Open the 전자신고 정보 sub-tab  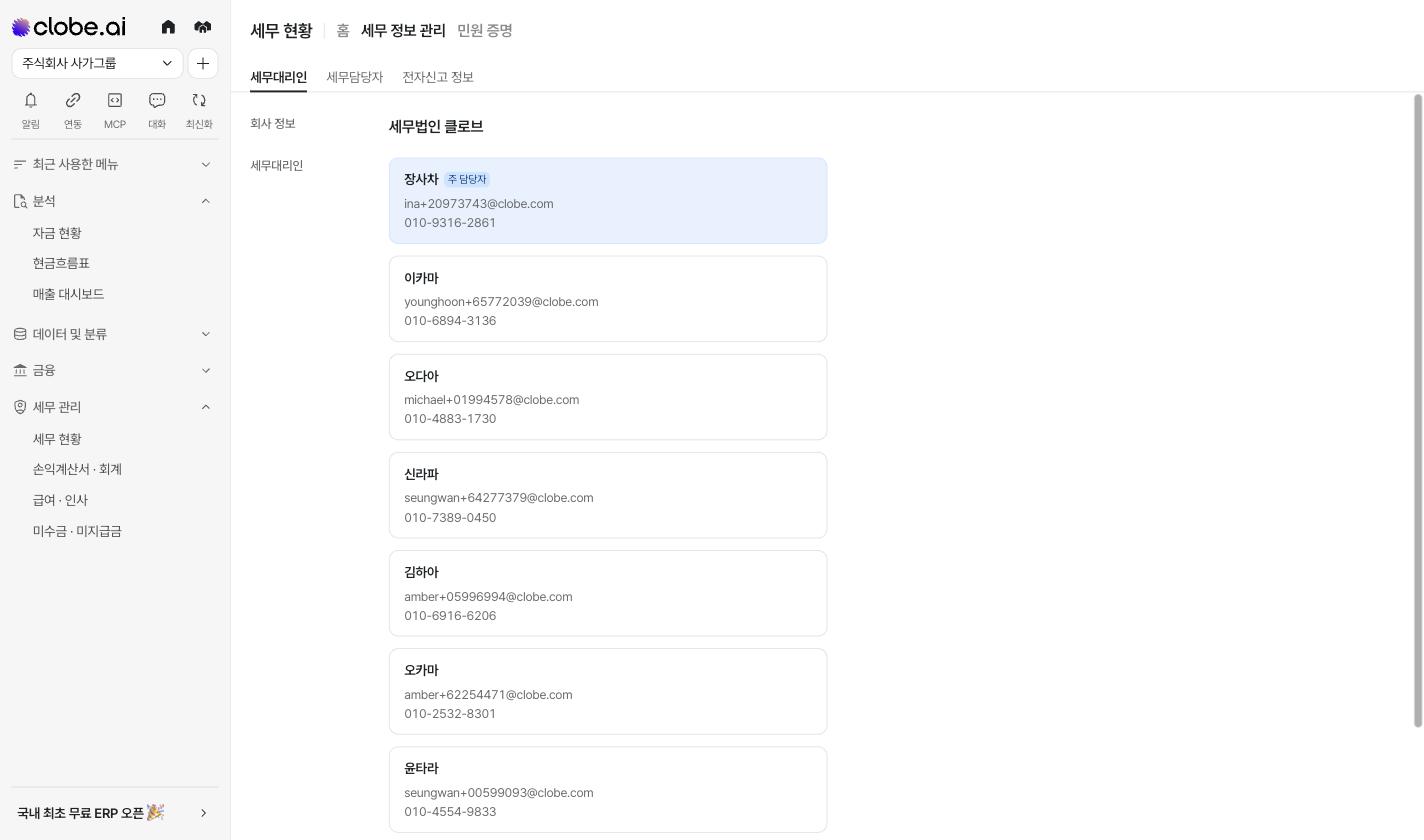pyautogui.click(x=438, y=77)
